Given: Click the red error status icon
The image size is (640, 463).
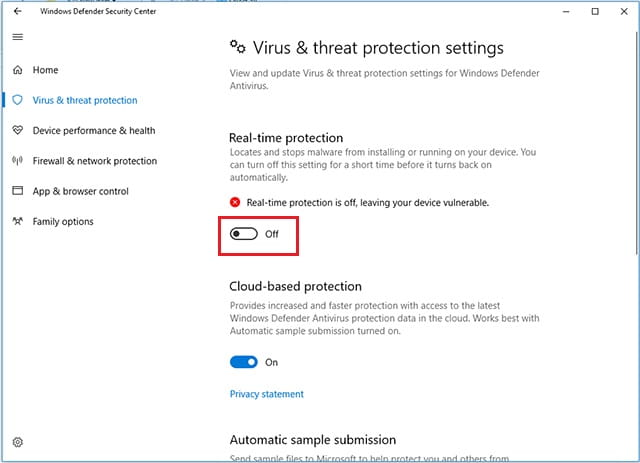Looking at the screenshot, I should (235, 202).
